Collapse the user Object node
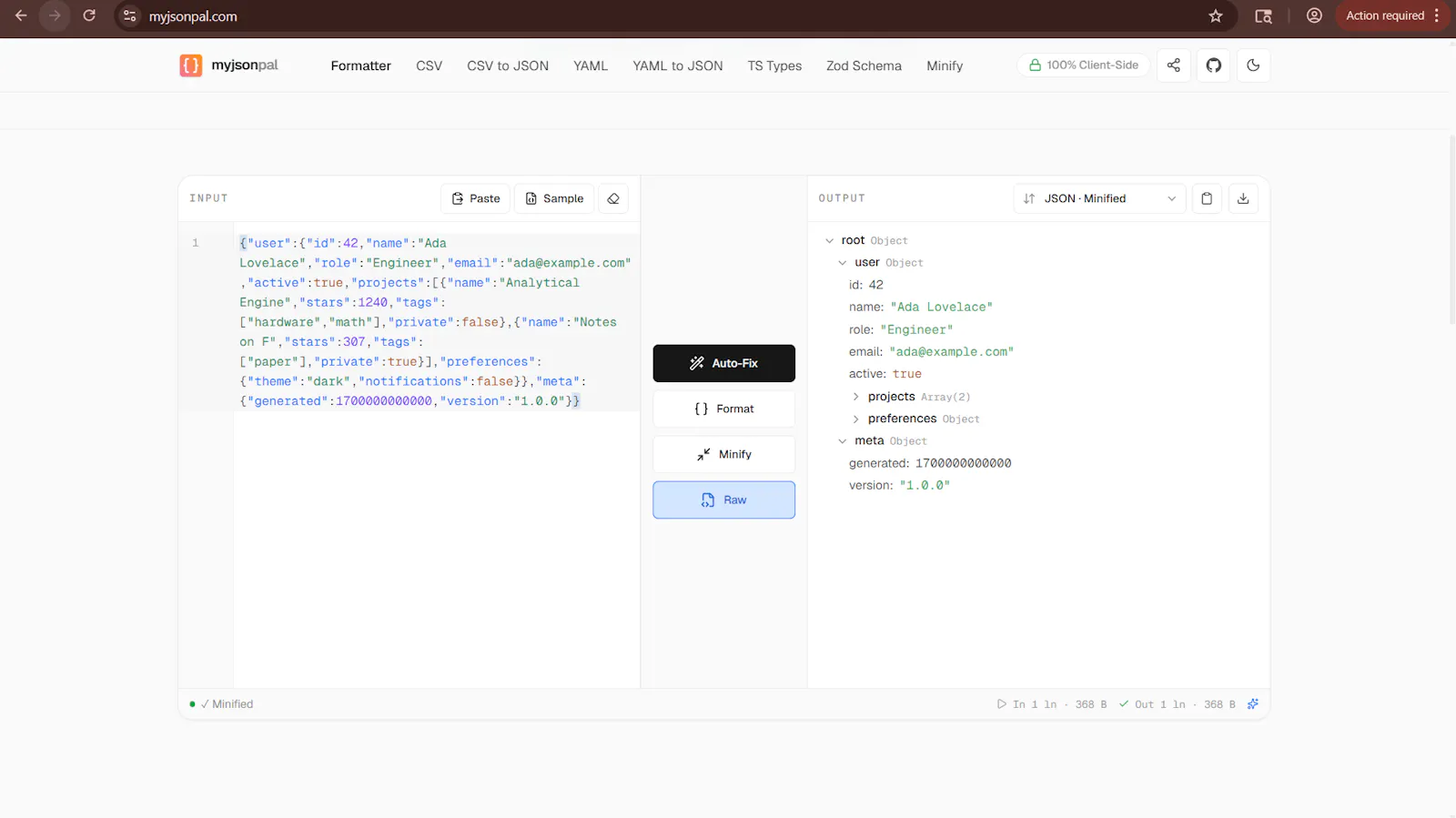This screenshot has height=818, width=1456. click(843, 263)
